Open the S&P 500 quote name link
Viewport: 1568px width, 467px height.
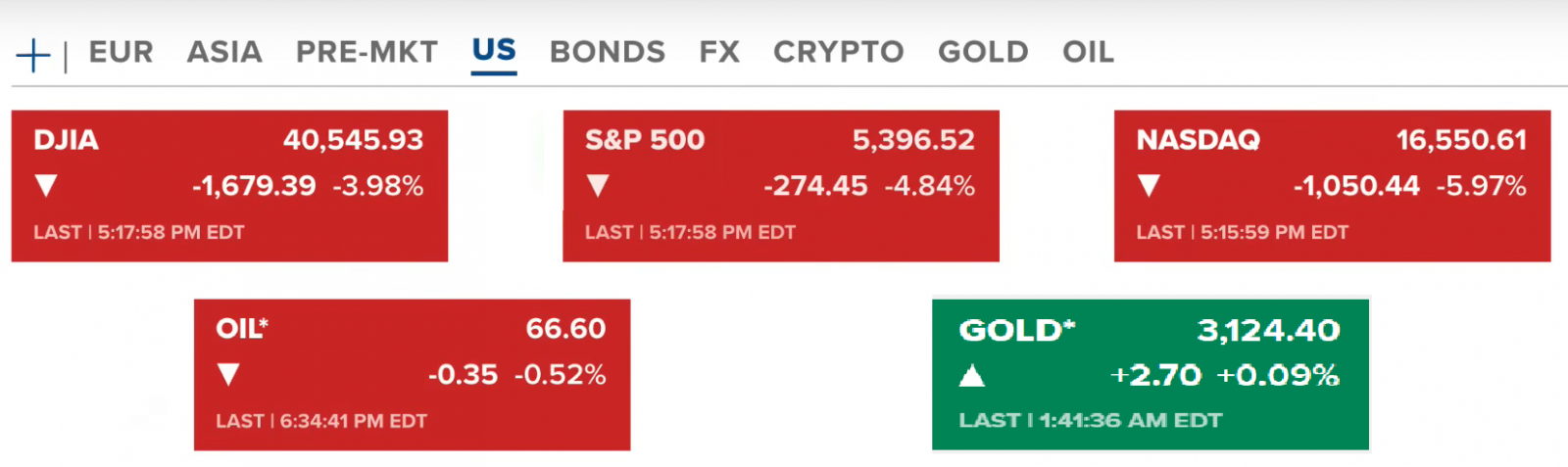pyautogui.click(x=645, y=140)
